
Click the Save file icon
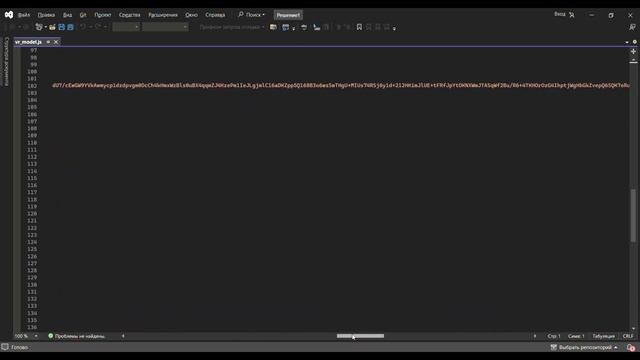pyautogui.click(x=62, y=27)
